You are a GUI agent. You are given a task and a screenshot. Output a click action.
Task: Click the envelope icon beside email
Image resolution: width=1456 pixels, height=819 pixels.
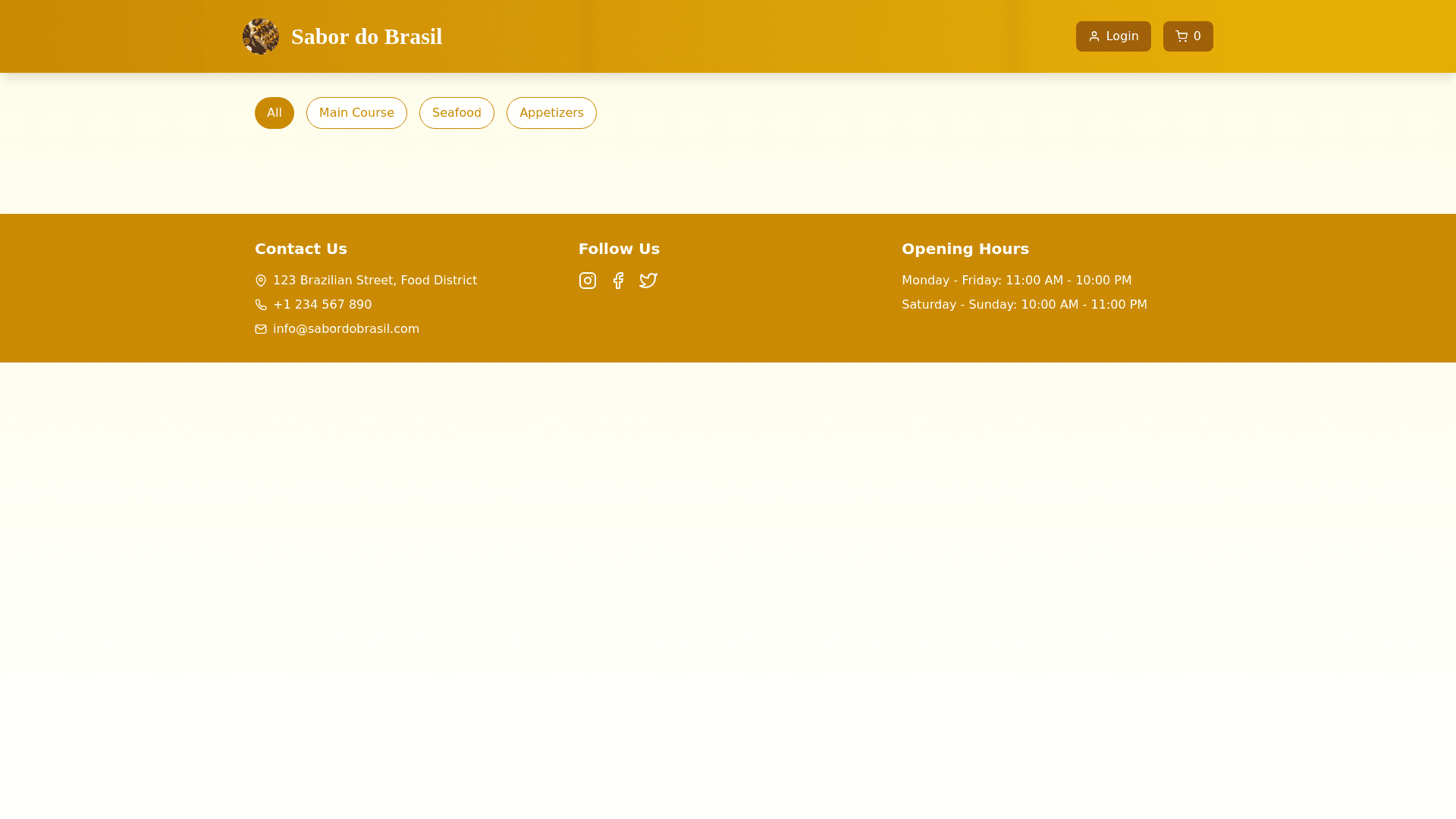261,329
